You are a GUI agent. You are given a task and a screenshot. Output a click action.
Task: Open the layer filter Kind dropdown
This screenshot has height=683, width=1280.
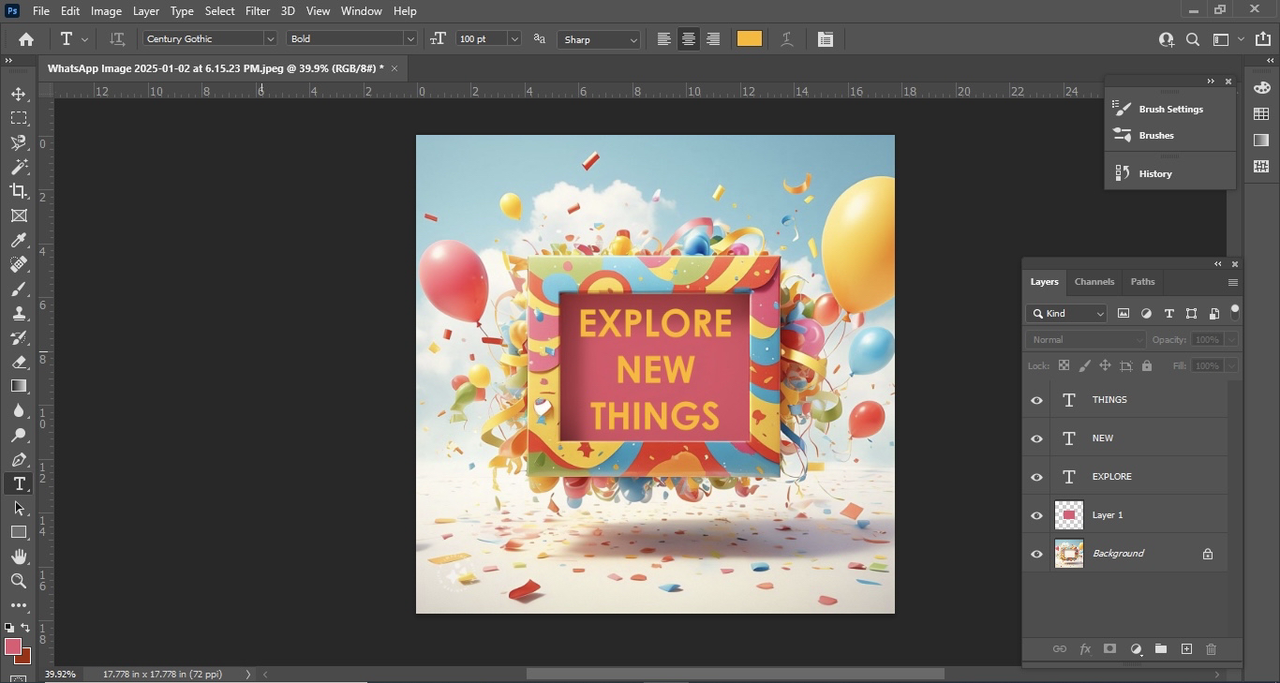click(x=1067, y=313)
